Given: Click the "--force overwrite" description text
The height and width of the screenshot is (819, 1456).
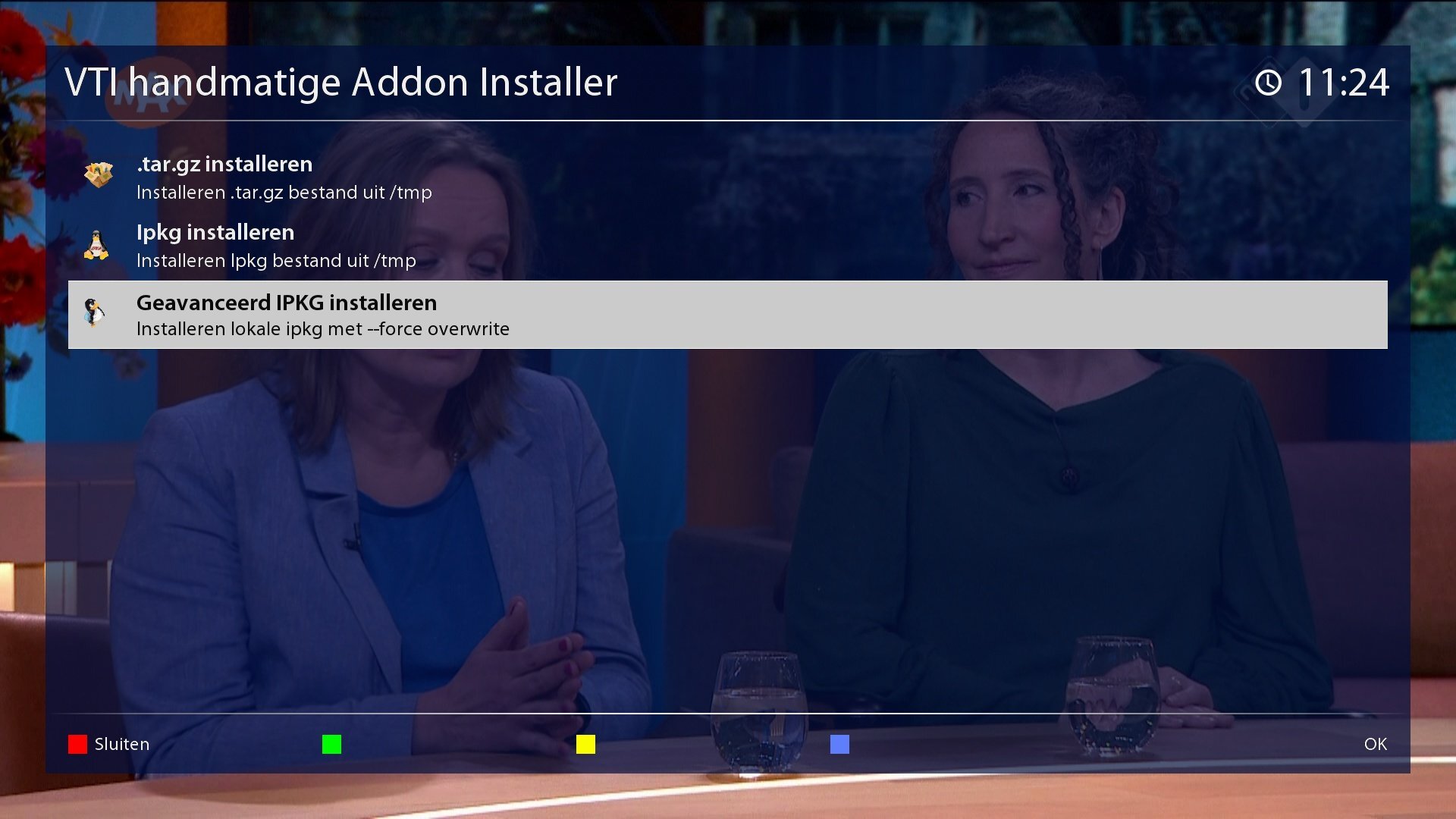Looking at the screenshot, I should pos(438,329).
